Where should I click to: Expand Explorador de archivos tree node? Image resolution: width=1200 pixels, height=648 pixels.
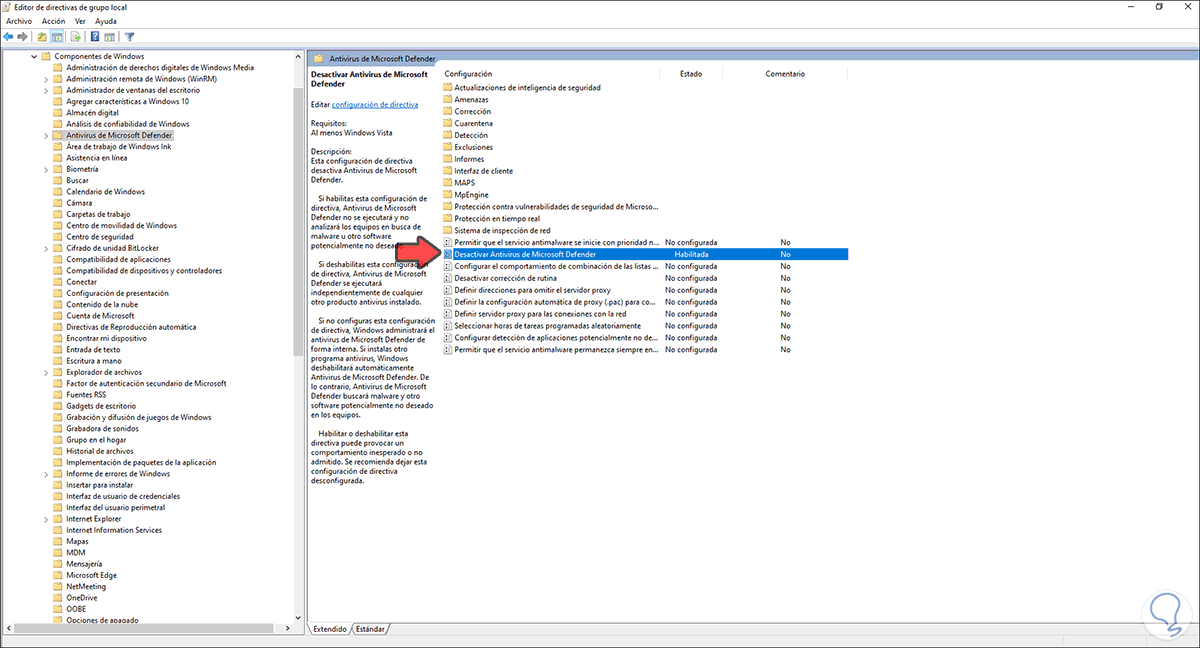click(x=46, y=372)
